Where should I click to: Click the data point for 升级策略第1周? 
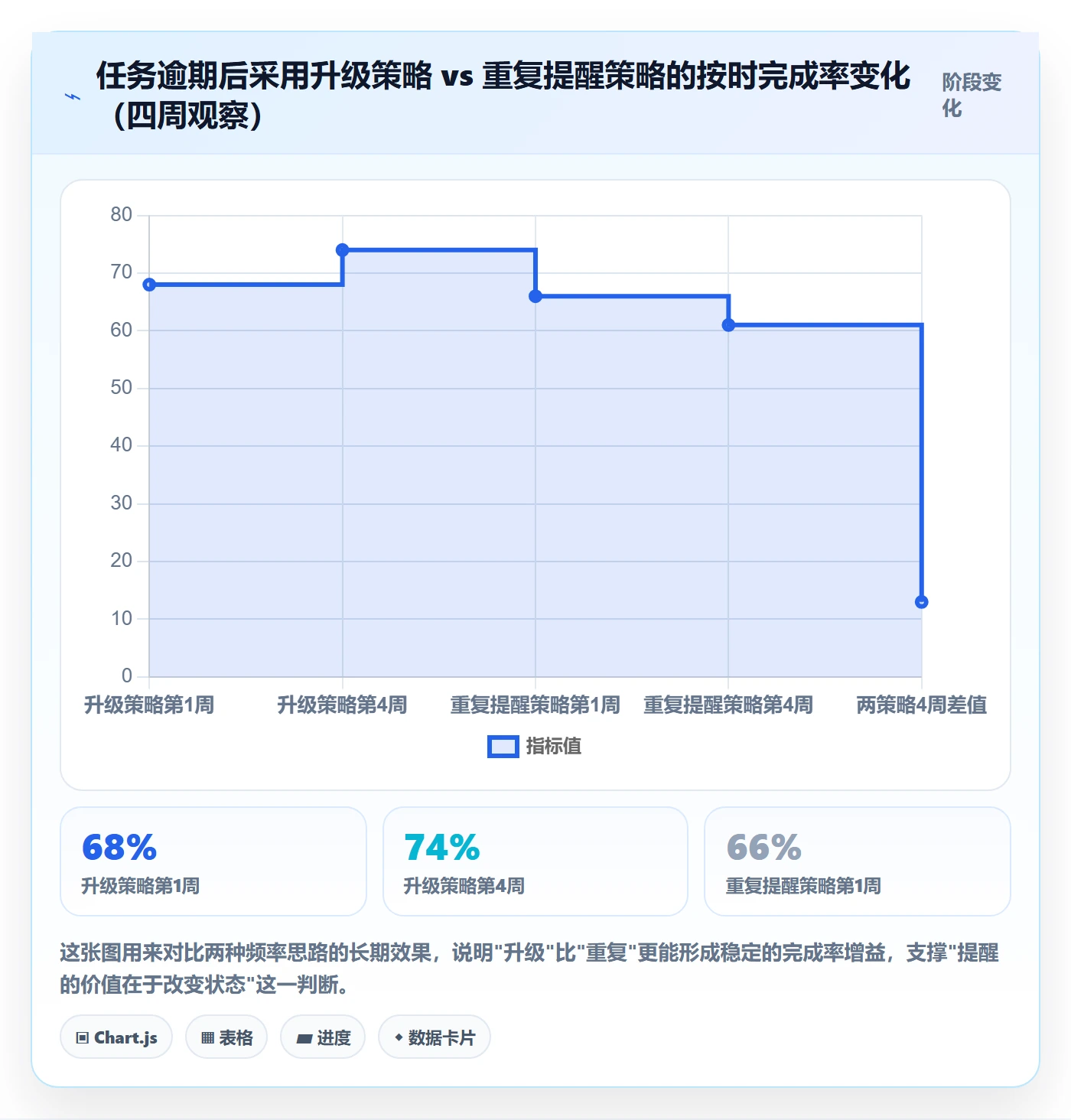click(x=149, y=285)
